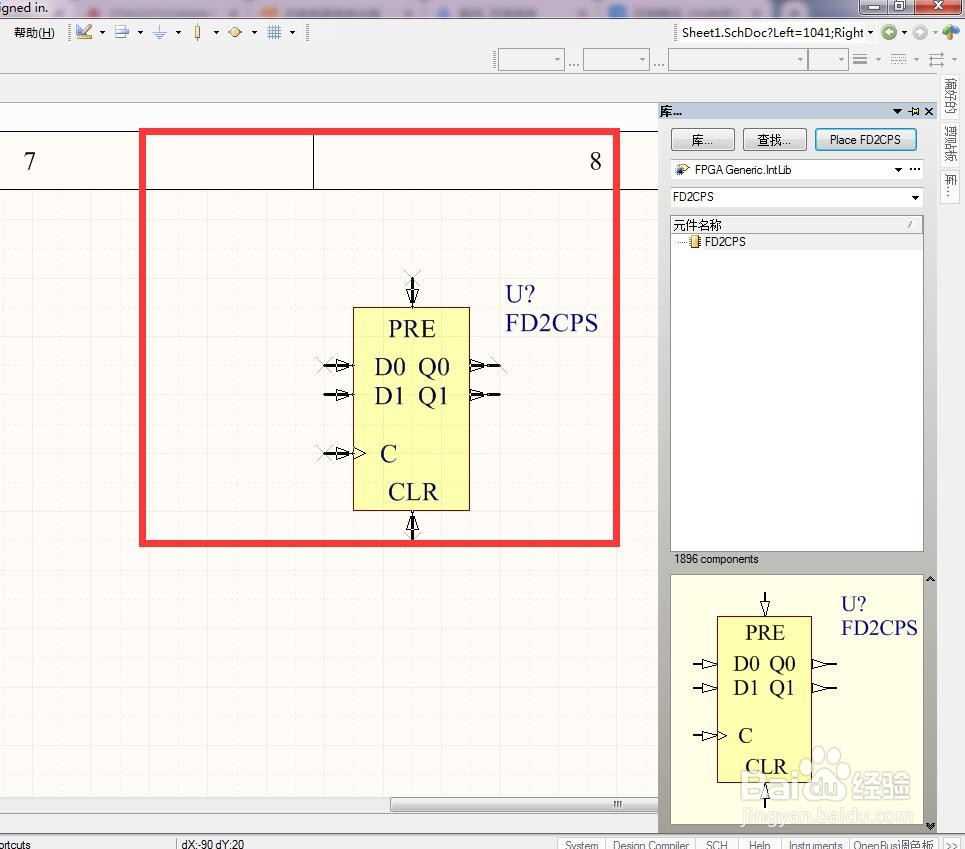The height and width of the screenshot is (849, 965).
Task: Click library browse ellipsis button
Action: (x=915, y=169)
